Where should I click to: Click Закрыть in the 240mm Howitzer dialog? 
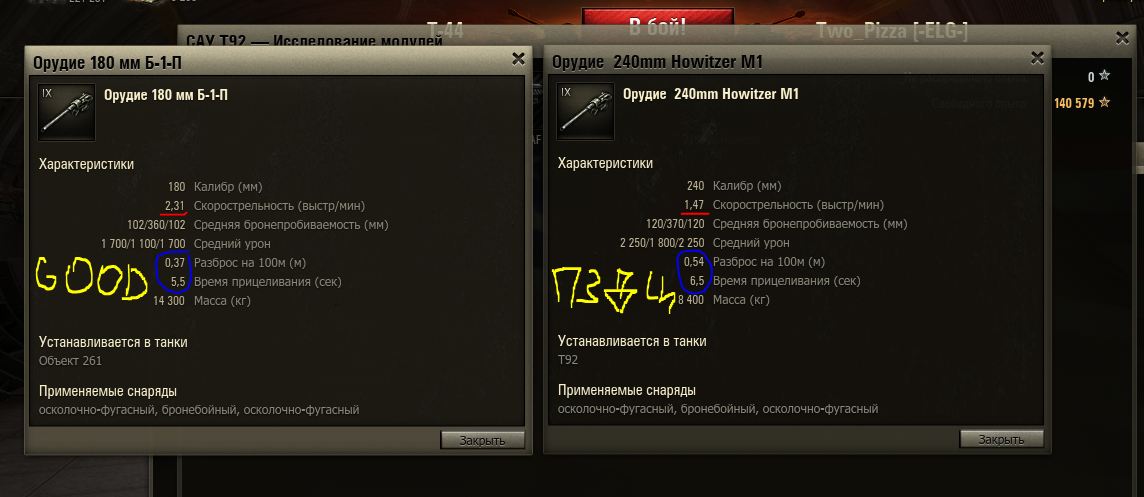[x=1001, y=439]
